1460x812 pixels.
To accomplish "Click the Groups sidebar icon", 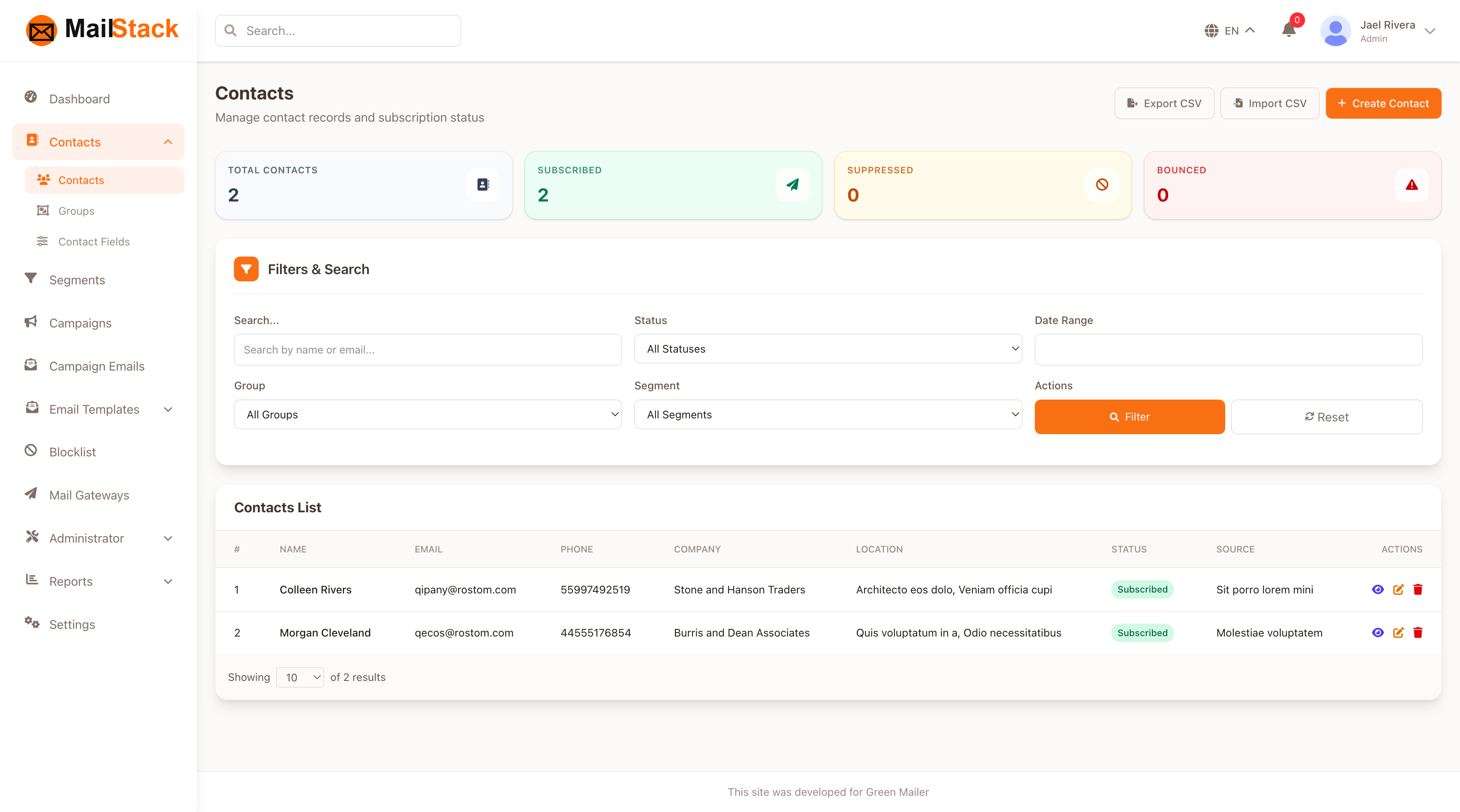I will click(43, 210).
